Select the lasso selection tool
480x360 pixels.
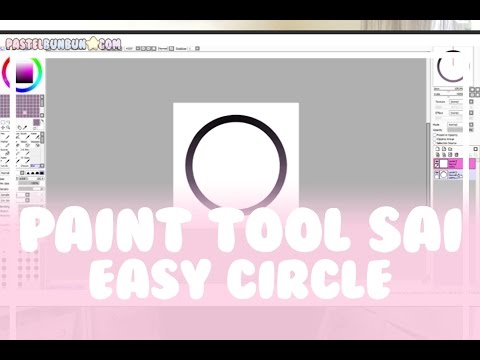[x=8, y=122]
